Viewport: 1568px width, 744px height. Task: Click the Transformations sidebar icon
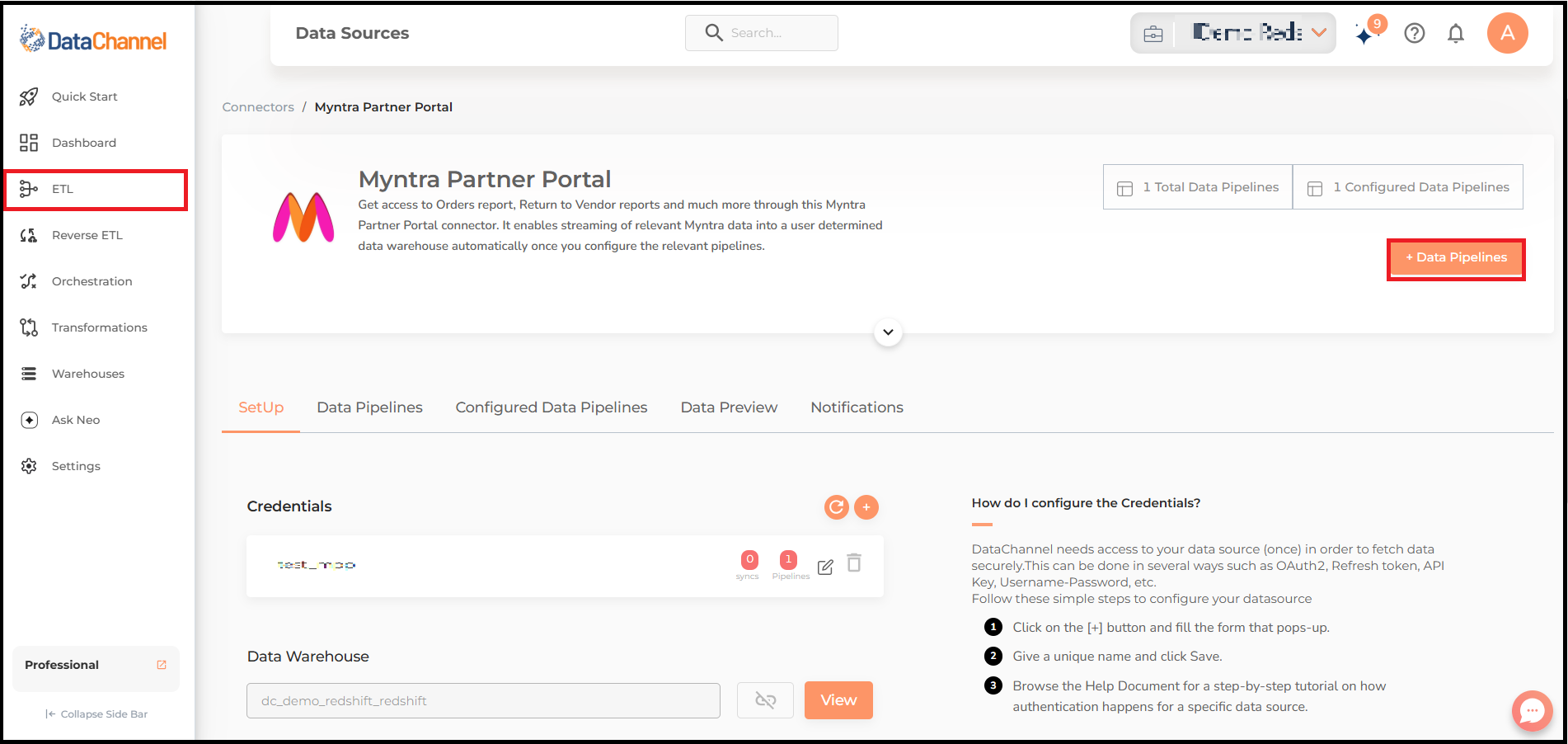[x=29, y=327]
